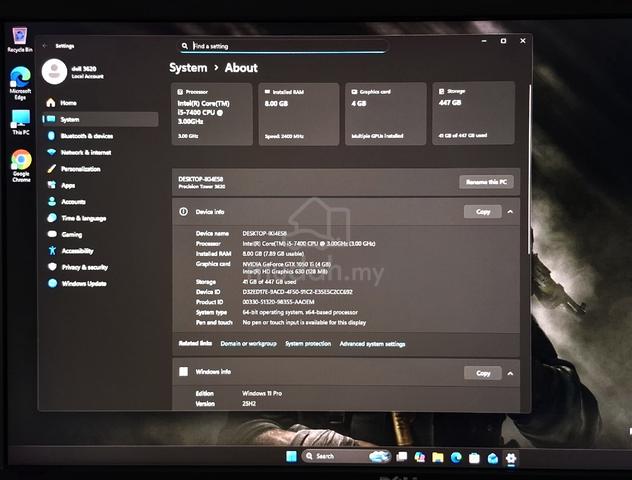
Task: Click the dell 3620 account avatar
Action: point(54,71)
